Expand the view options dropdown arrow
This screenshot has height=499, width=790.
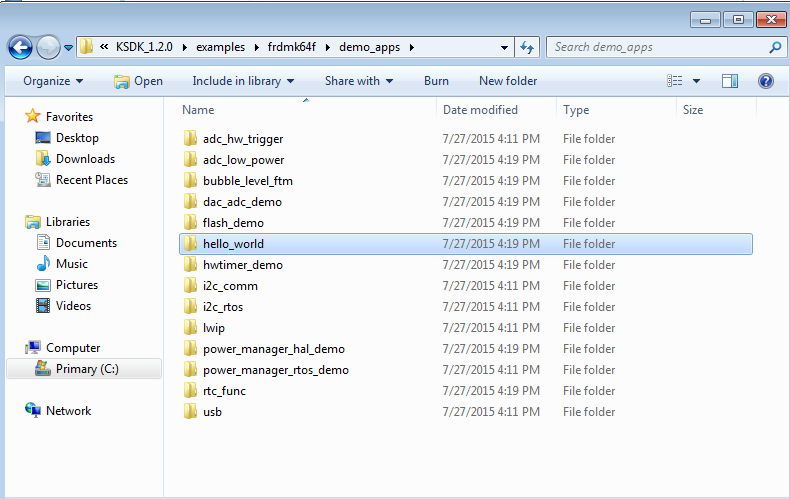click(697, 81)
